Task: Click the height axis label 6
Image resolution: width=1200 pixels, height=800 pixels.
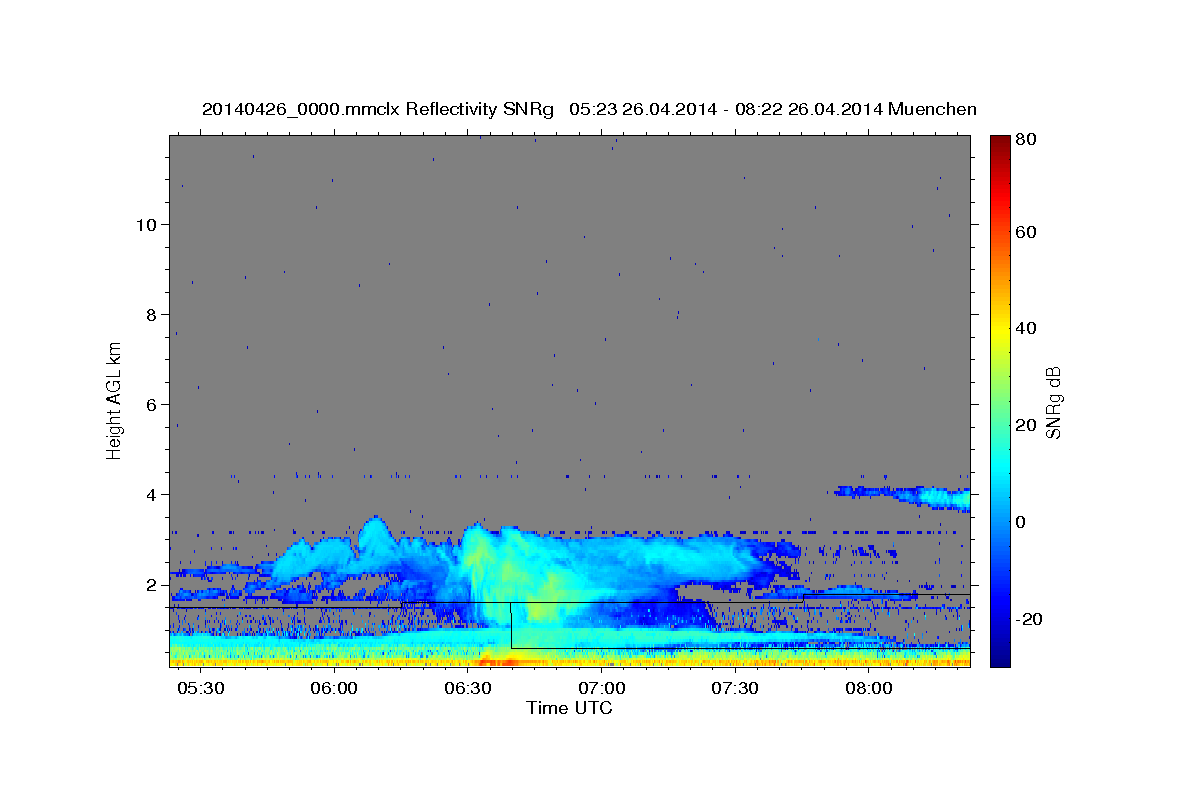Action: tap(150, 404)
